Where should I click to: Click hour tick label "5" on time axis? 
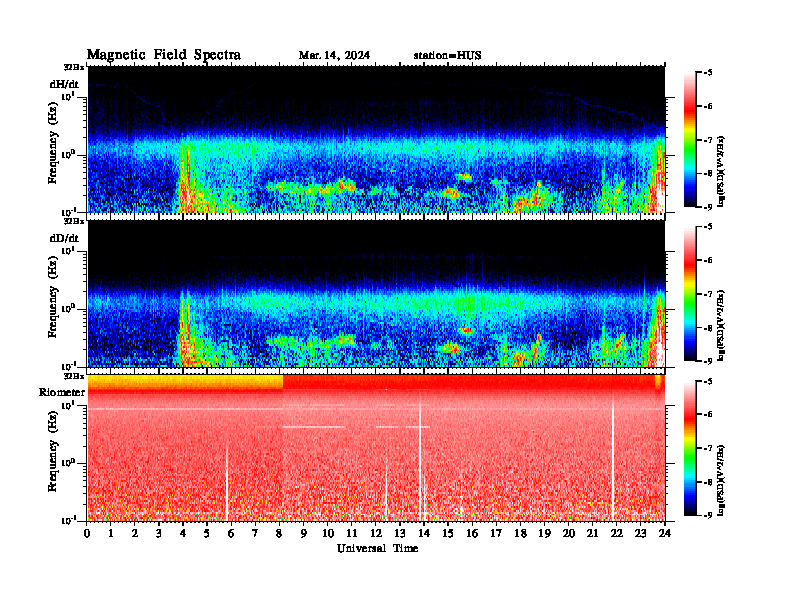(x=207, y=533)
